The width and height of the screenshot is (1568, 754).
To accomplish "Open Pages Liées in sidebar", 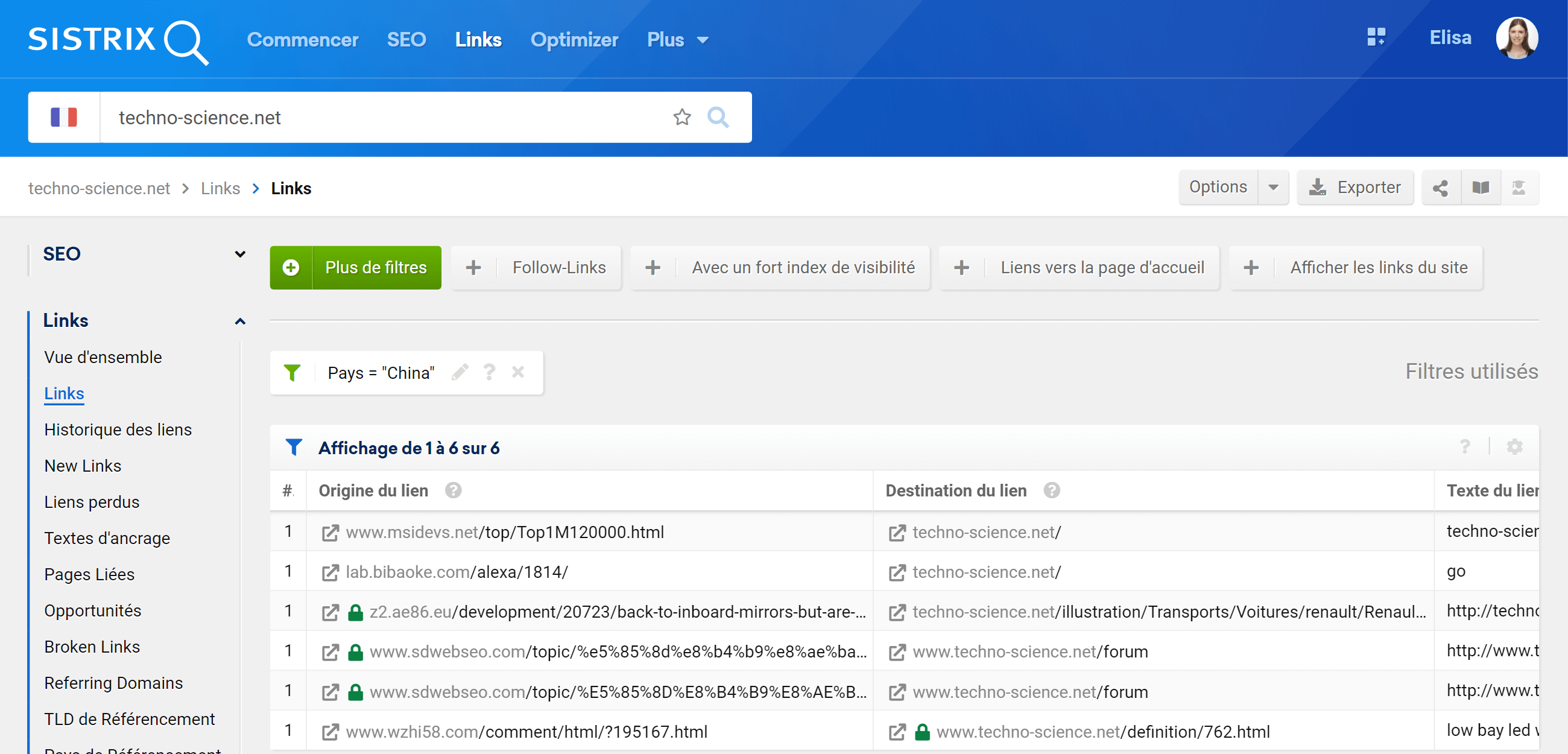I will tap(89, 575).
